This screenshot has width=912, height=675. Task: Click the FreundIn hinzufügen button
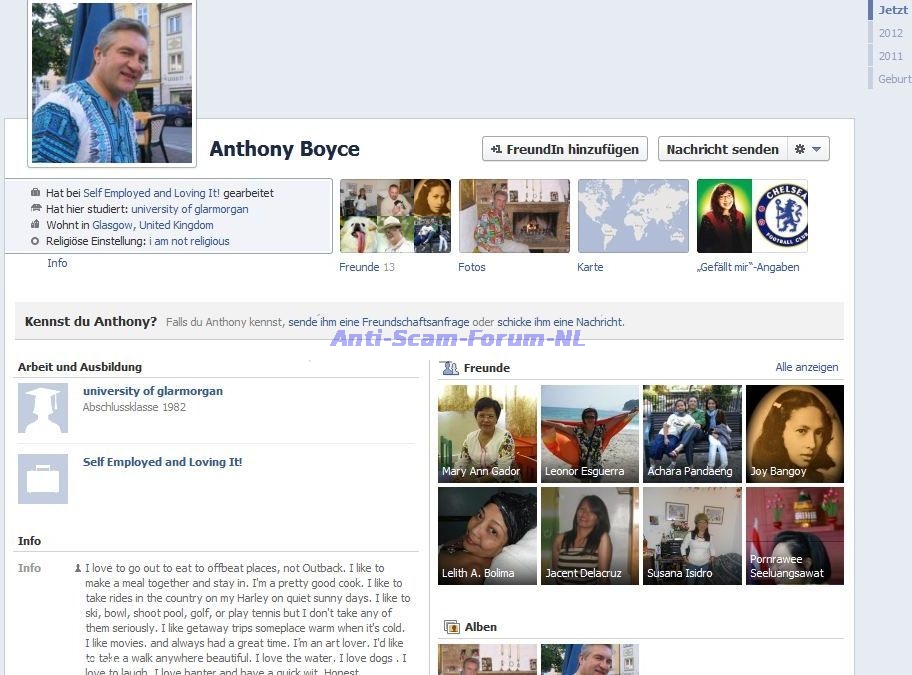pyautogui.click(x=564, y=149)
